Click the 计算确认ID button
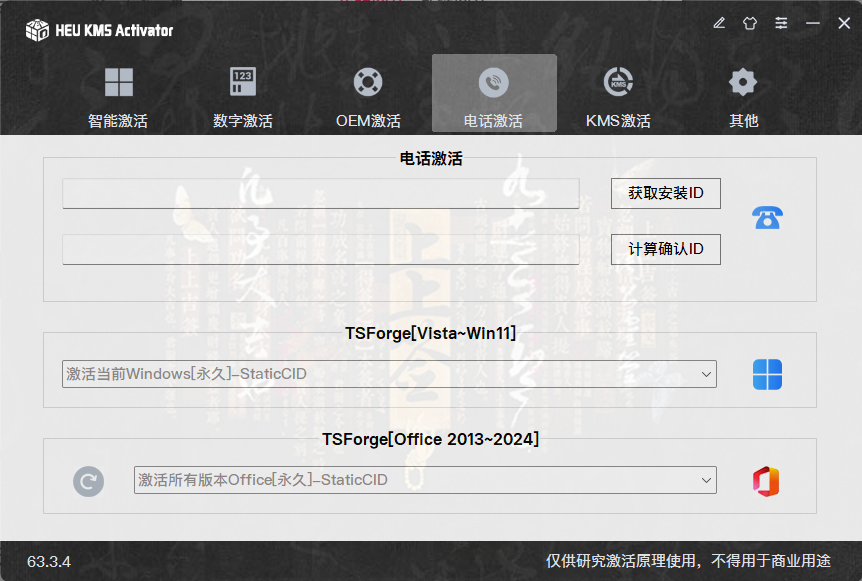 pos(665,249)
